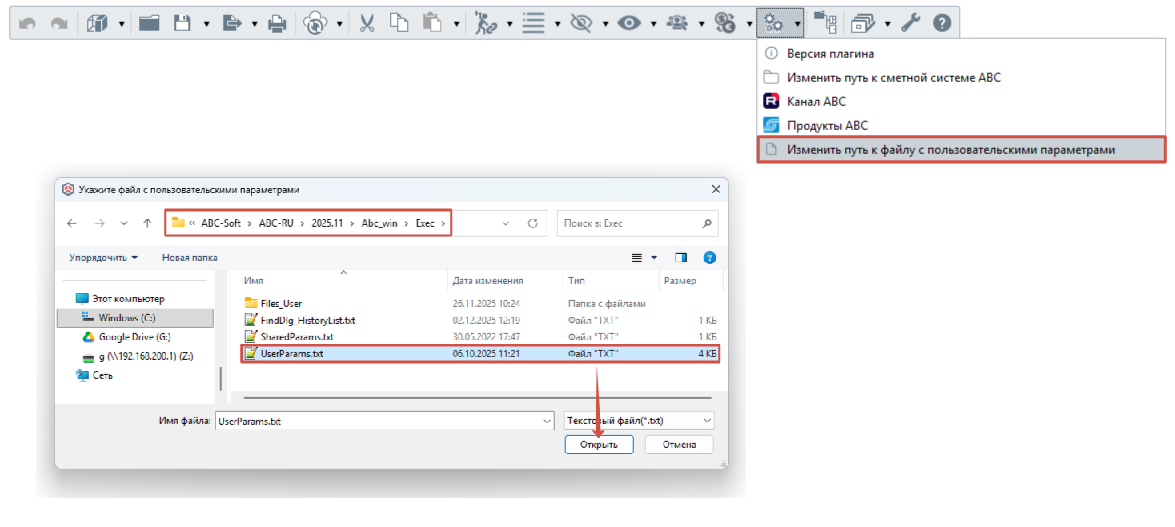Click the copy pages icon
This screenshot has width=1175, height=527.
(399, 24)
